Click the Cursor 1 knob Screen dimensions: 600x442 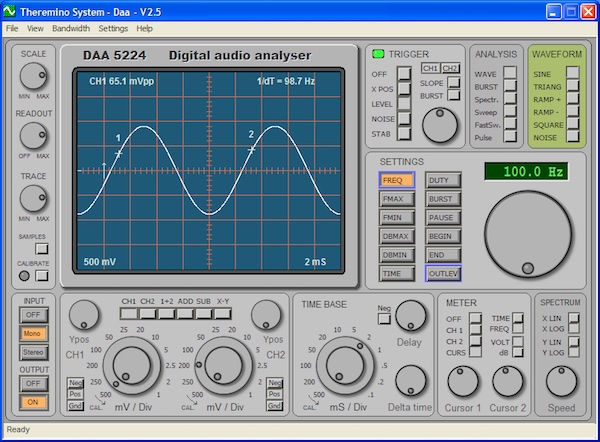point(462,381)
